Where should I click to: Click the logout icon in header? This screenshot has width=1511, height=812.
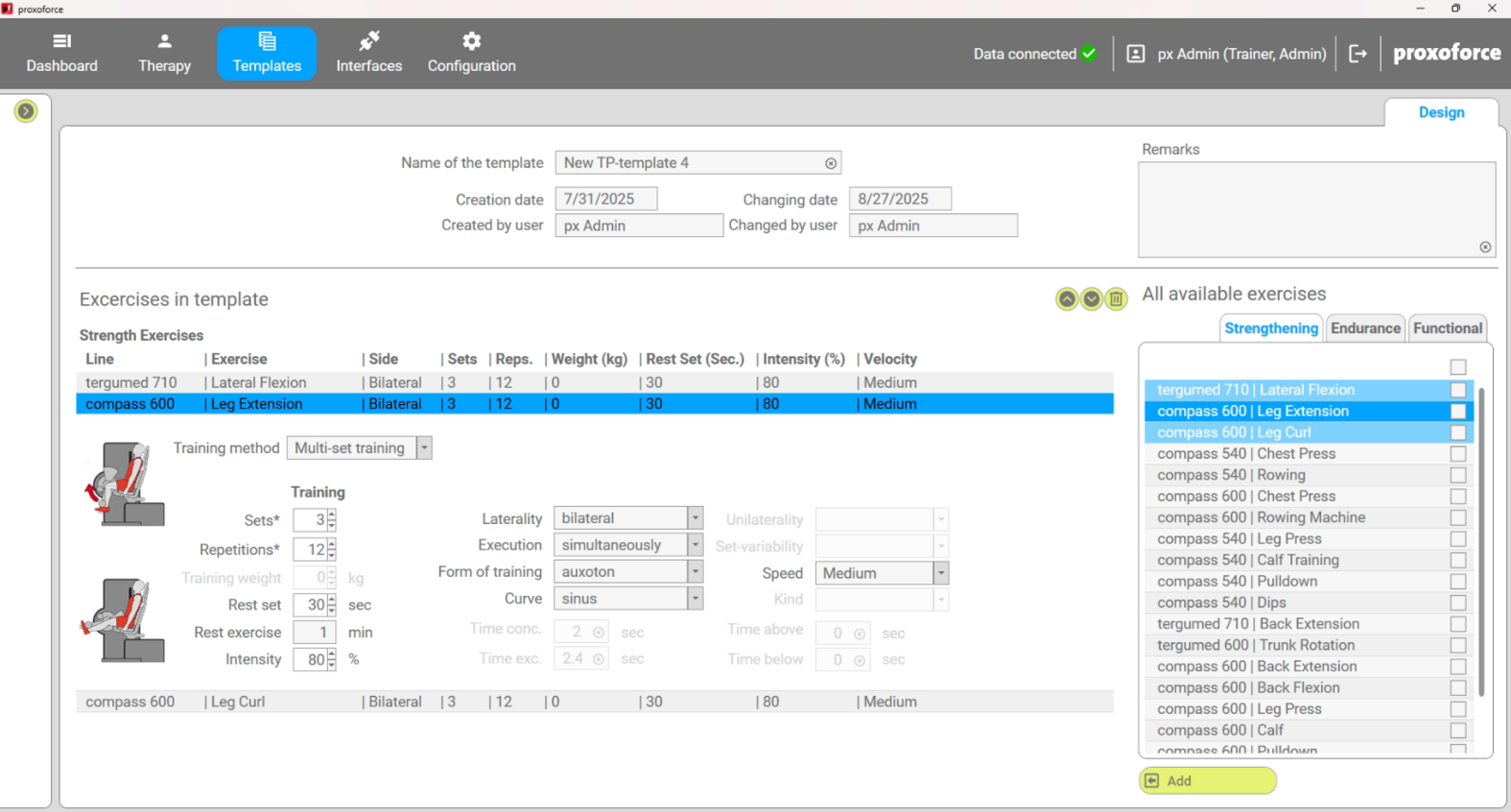pos(1358,54)
